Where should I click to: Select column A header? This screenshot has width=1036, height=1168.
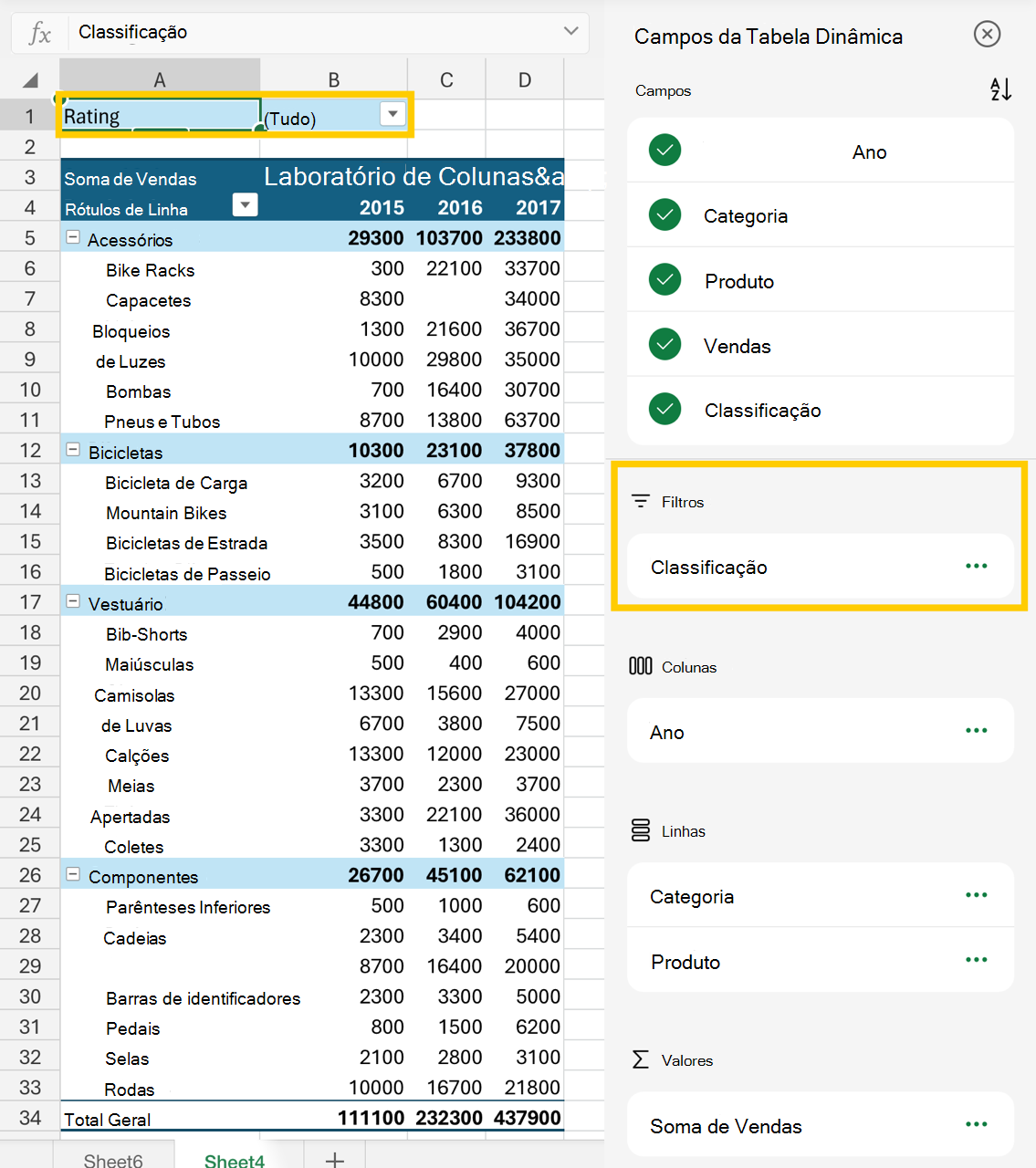coord(160,80)
